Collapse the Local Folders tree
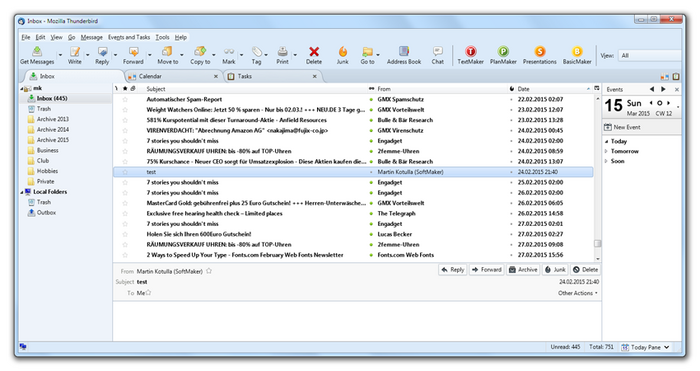Screen dimensions: 700x371 21,192
